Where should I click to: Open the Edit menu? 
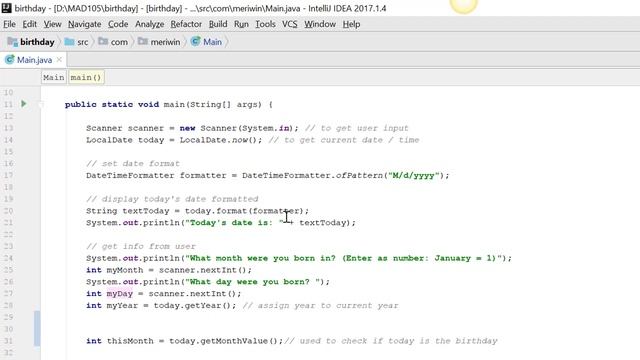[29, 24]
